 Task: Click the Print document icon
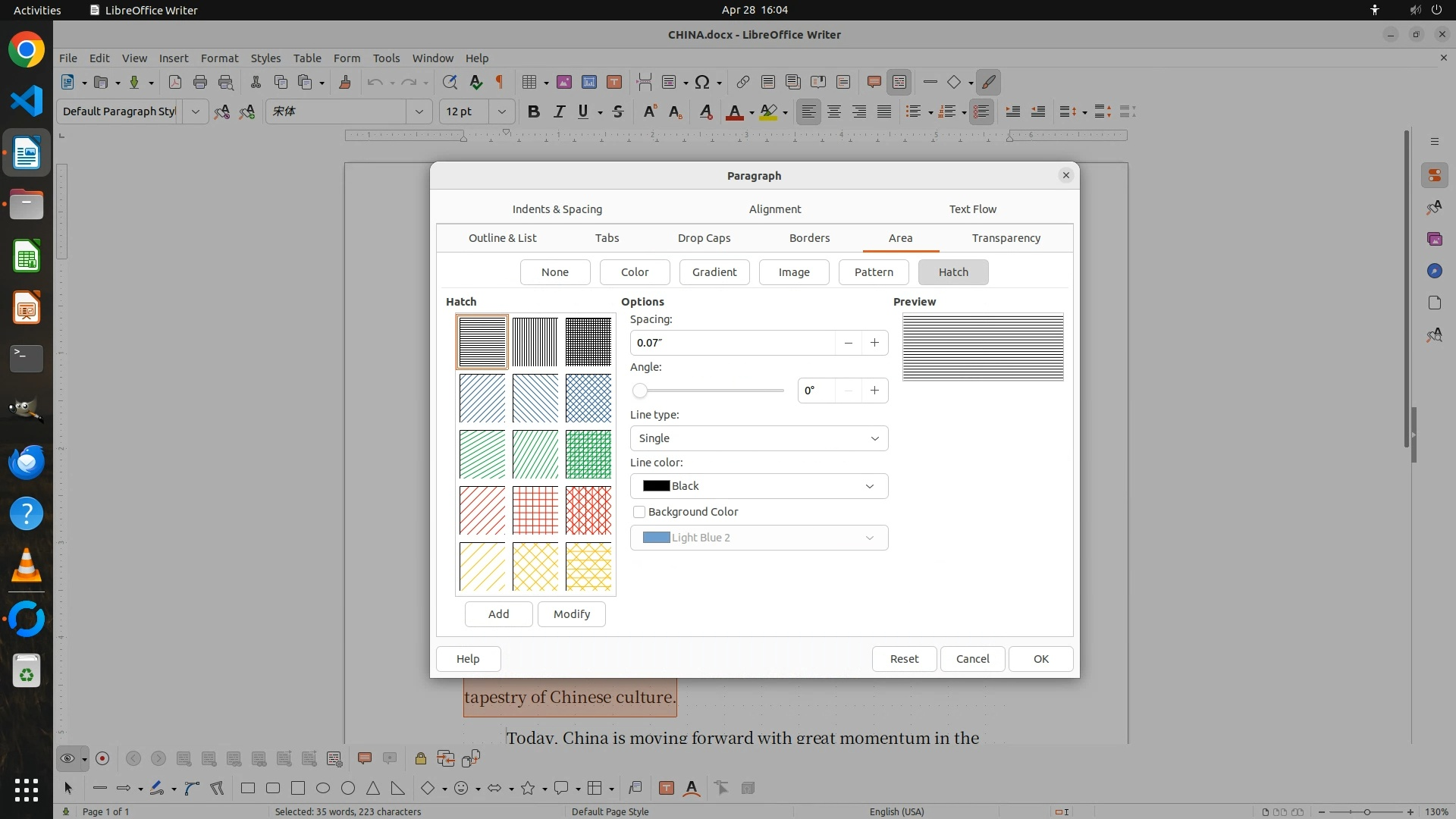(x=200, y=82)
